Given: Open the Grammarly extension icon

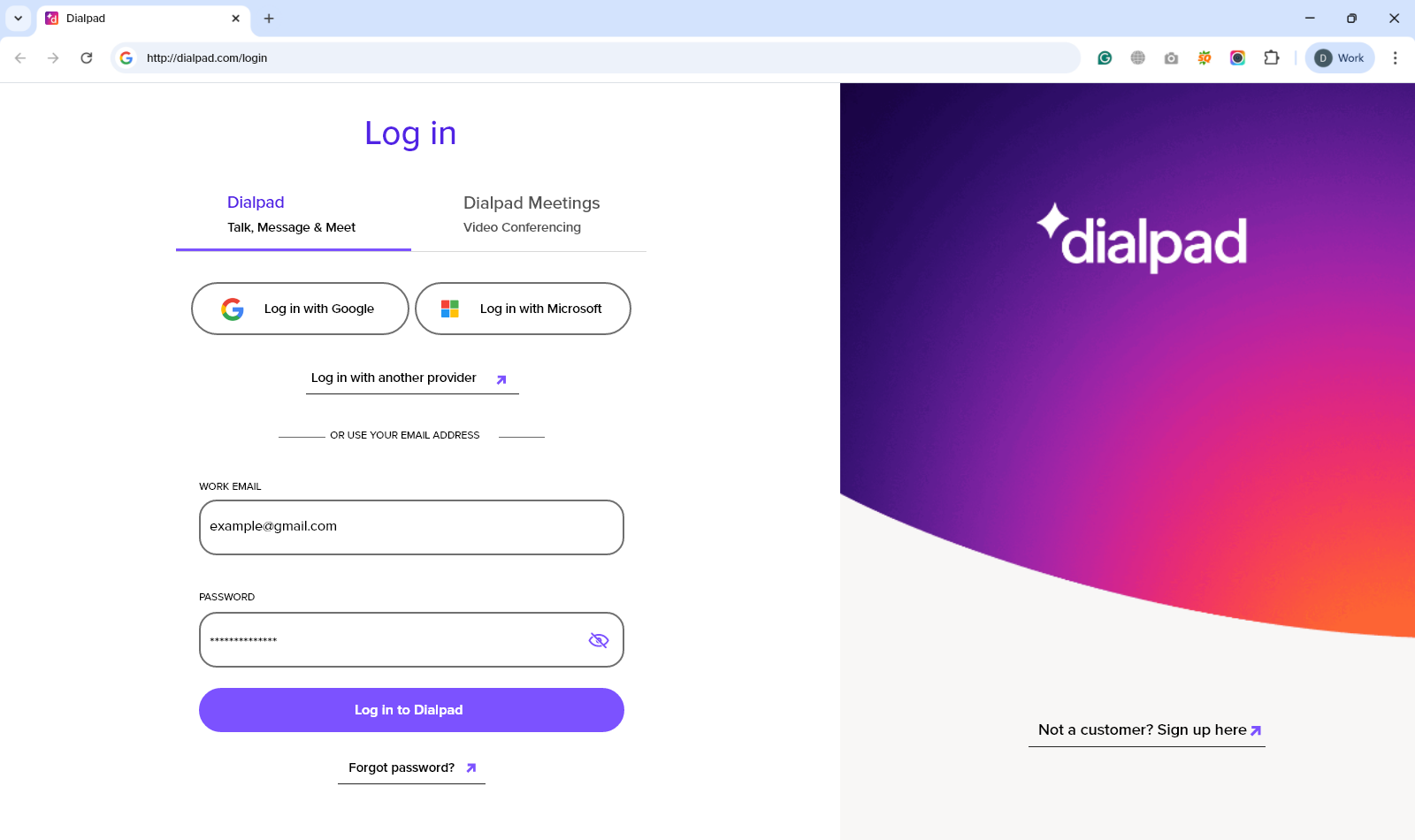Looking at the screenshot, I should 1105,58.
